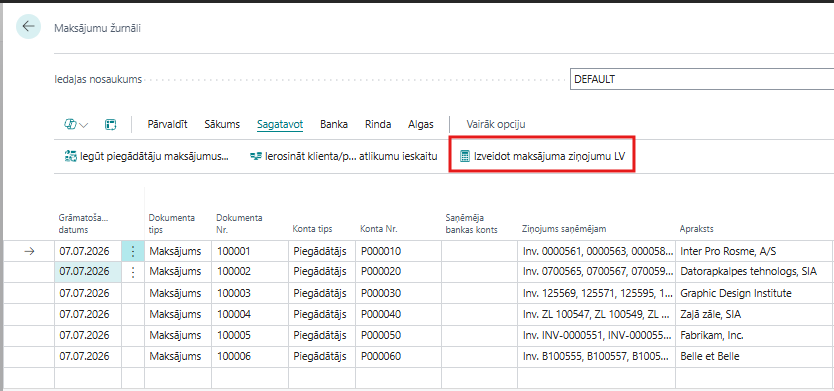The image size is (834, 391).
Task: Click the Iedajas nosaukums DEFAULT field
Action: tap(702, 80)
